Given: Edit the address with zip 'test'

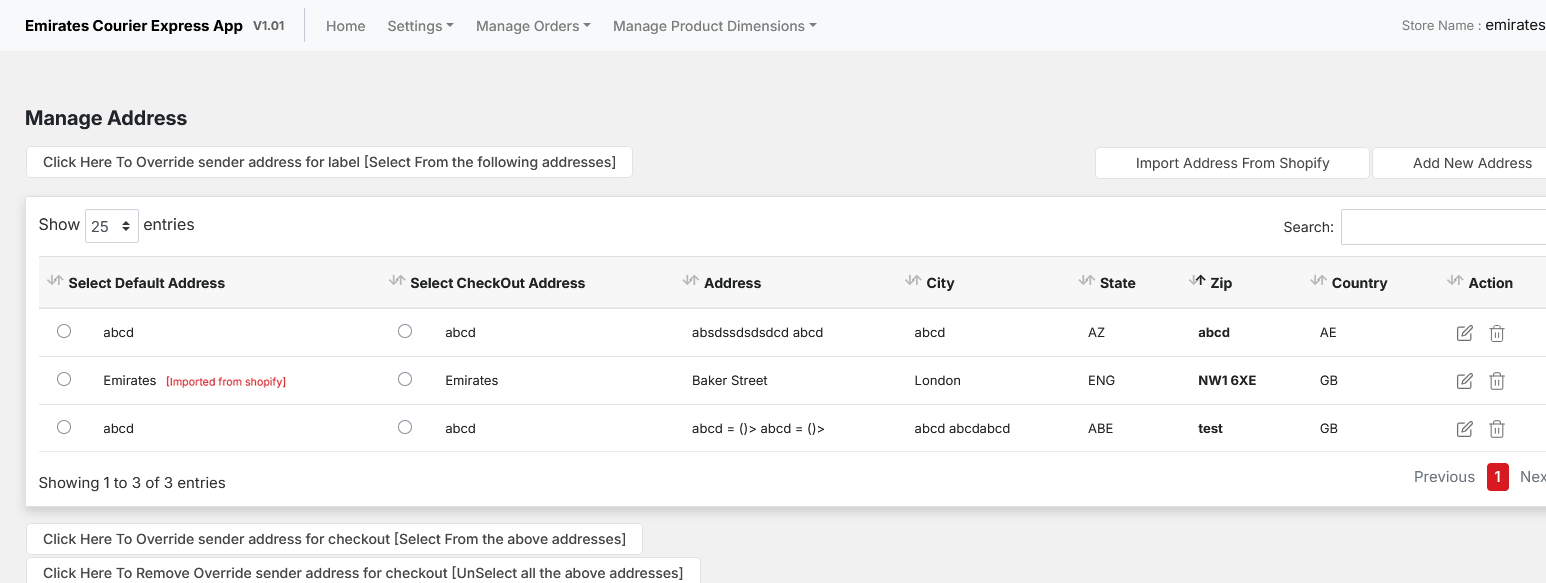Looking at the screenshot, I should coord(1464,429).
